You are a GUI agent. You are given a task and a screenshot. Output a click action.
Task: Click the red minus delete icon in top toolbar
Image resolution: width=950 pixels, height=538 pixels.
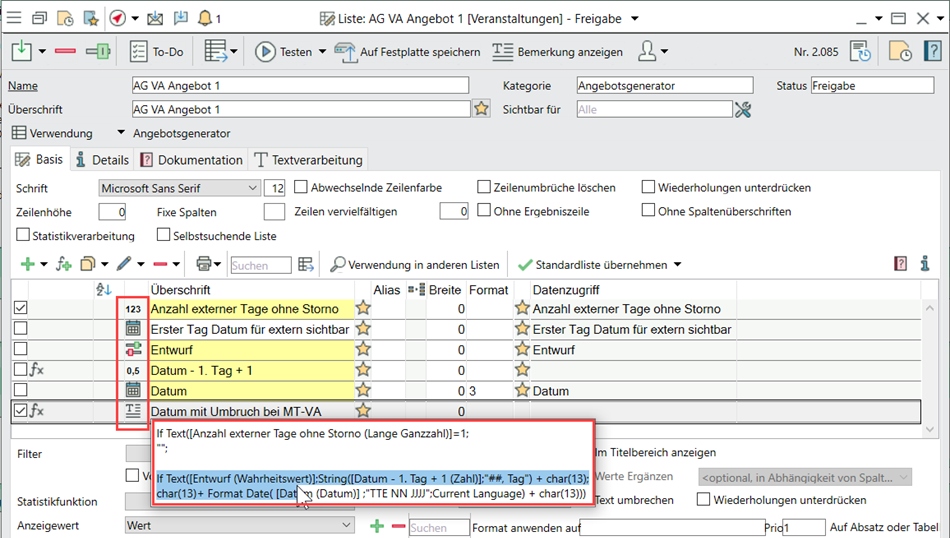point(65,52)
